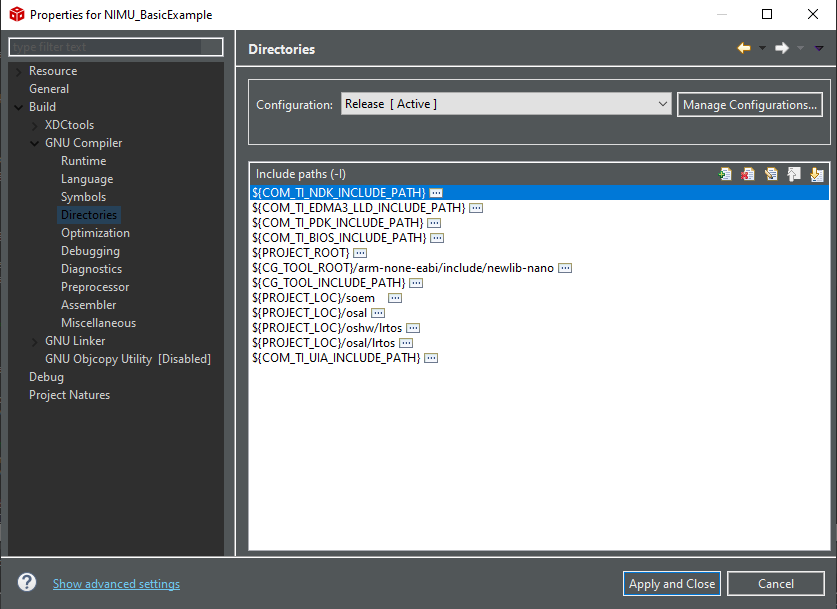This screenshot has width=837, height=609.
Task: Click the back navigation arrow
Action: click(744, 49)
